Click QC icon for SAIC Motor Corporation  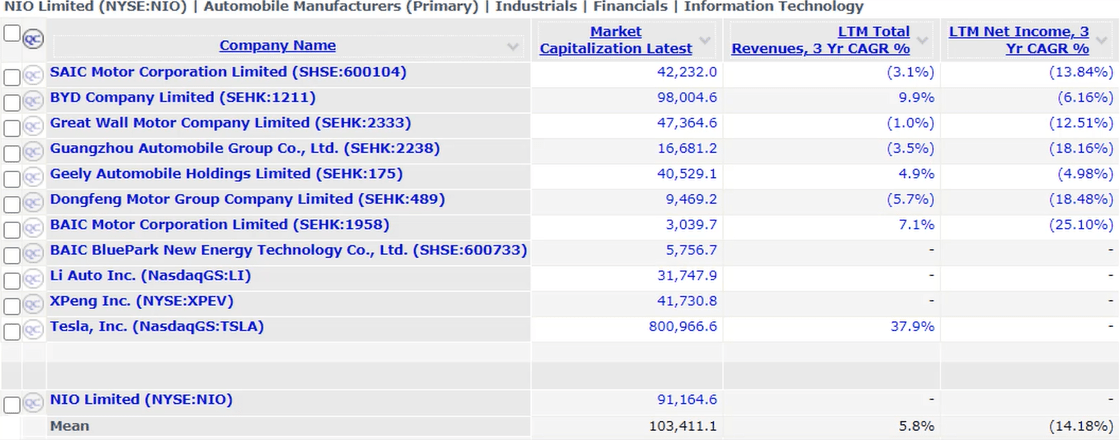click(x=33, y=76)
